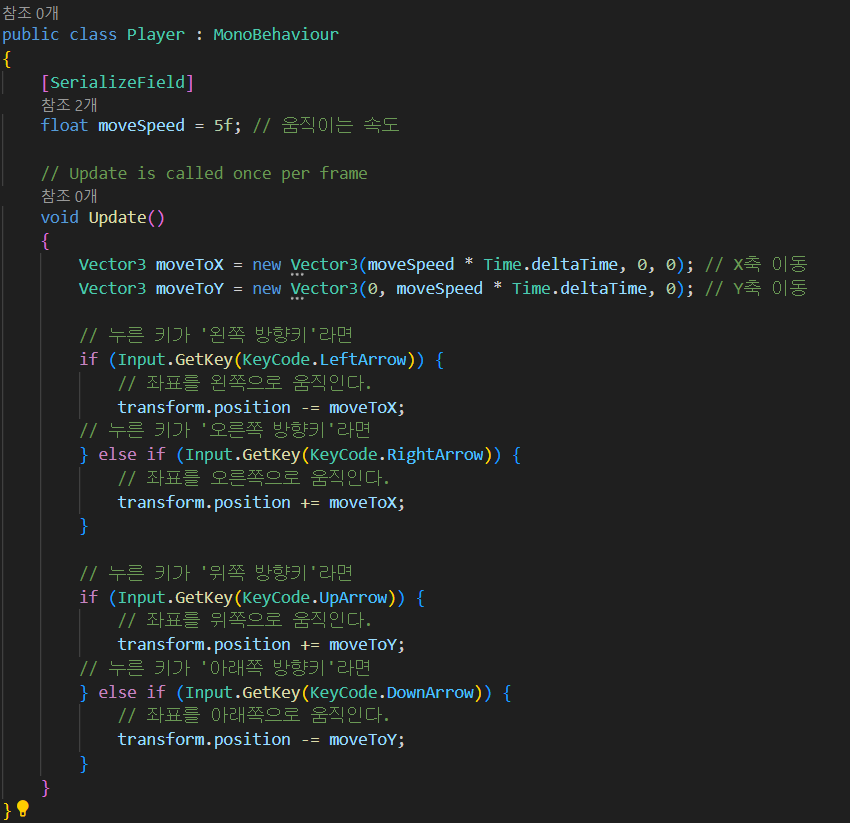Click Vector3 constructor on the moveToY line
The image size is (850, 823).
(x=324, y=288)
